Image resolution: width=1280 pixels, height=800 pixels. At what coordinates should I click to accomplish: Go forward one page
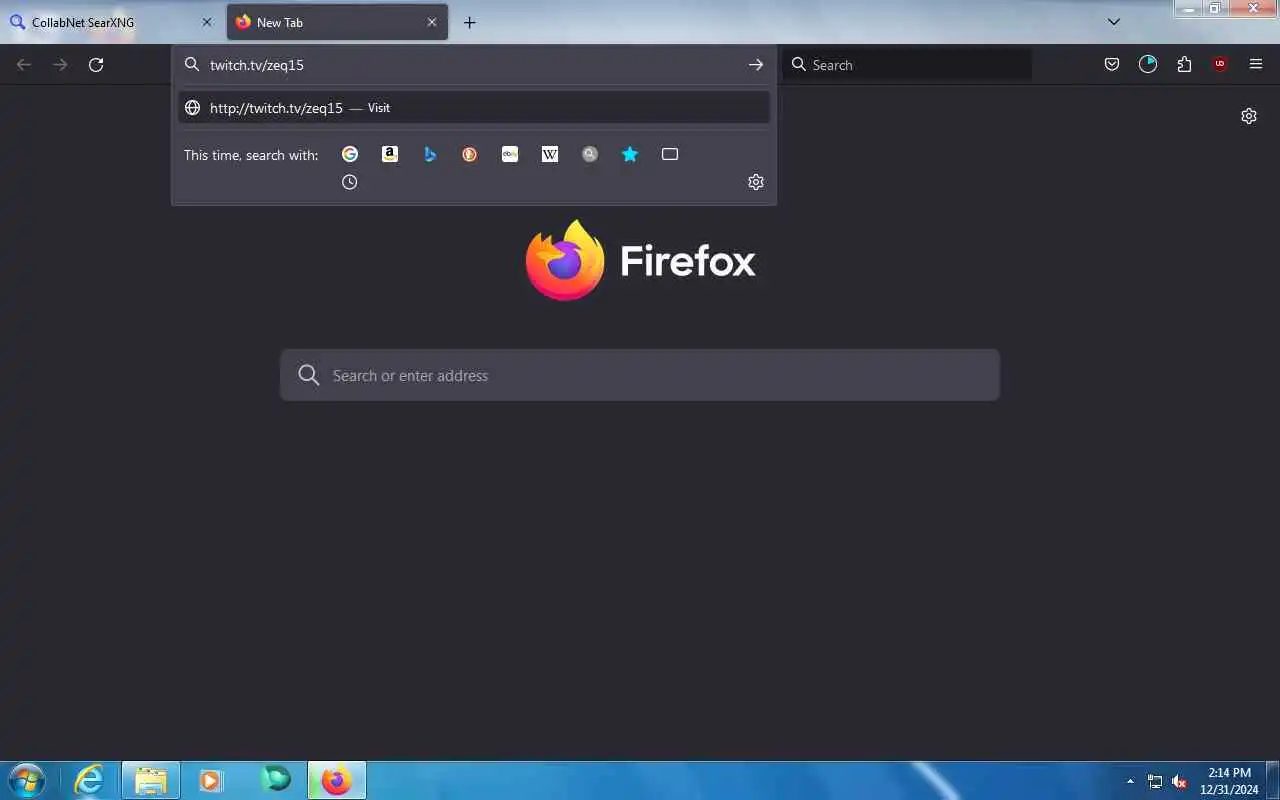click(x=60, y=65)
